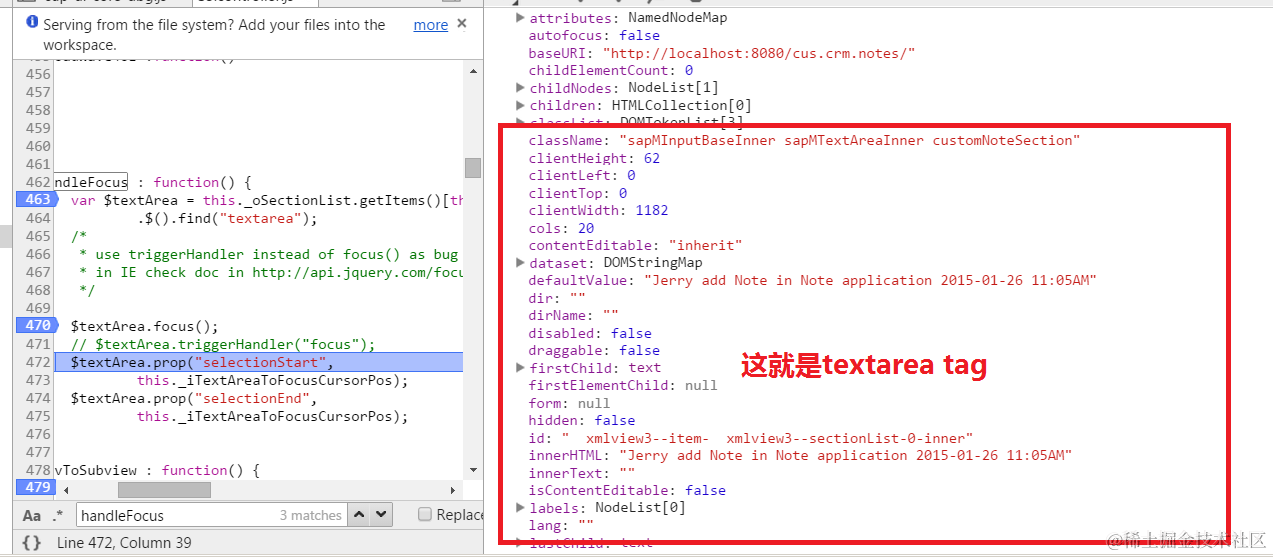Toggle case-sensitive search (Aa)
Screen dimensions: 1273x557
point(32,515)
